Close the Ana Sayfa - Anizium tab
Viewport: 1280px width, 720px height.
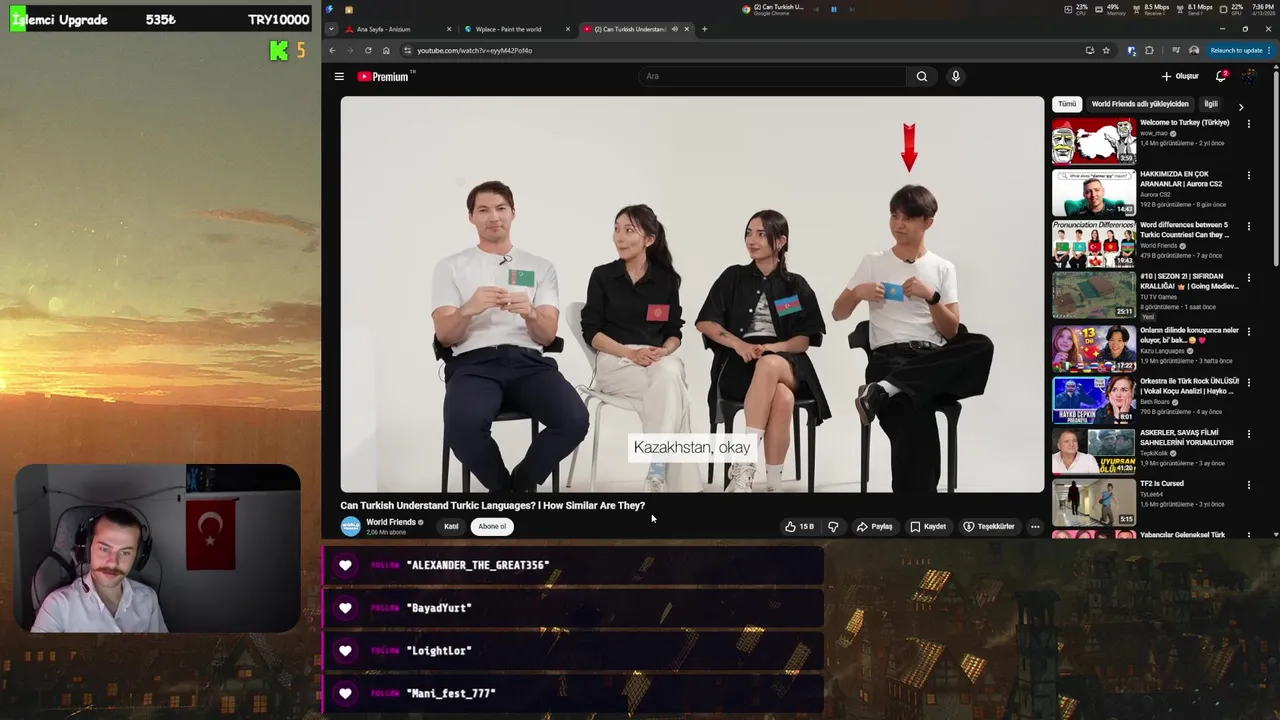tap(448, 29)
